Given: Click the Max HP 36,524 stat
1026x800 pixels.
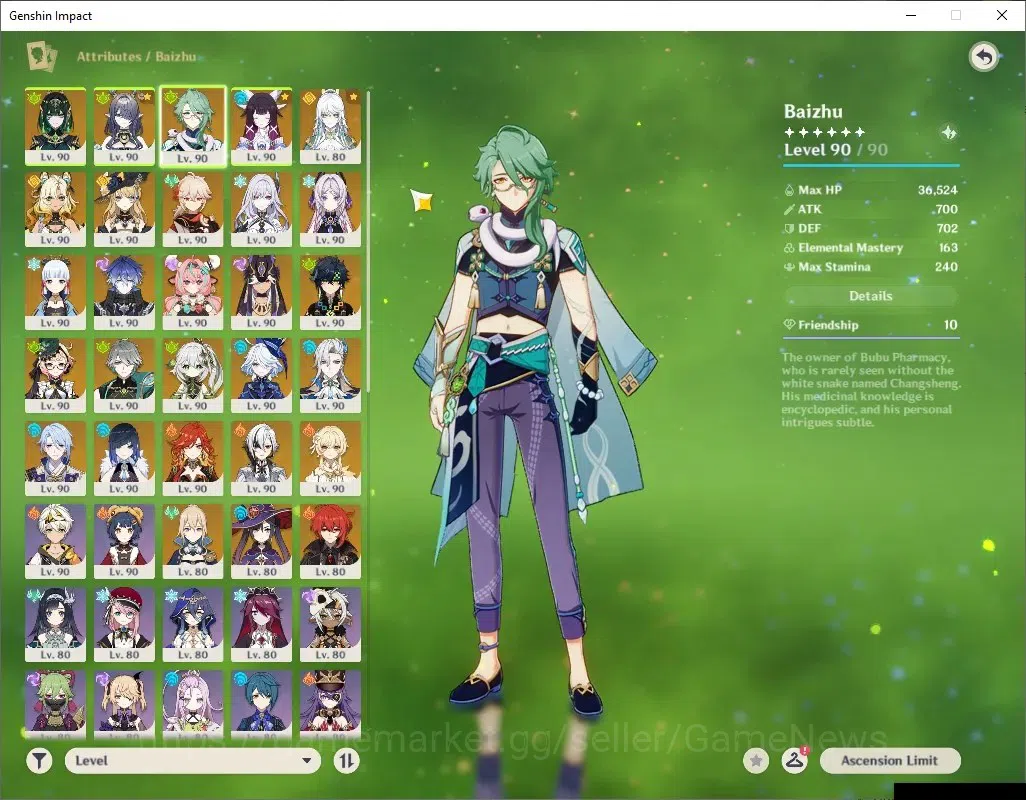Looking at the screenshot, I should point(871,190).
